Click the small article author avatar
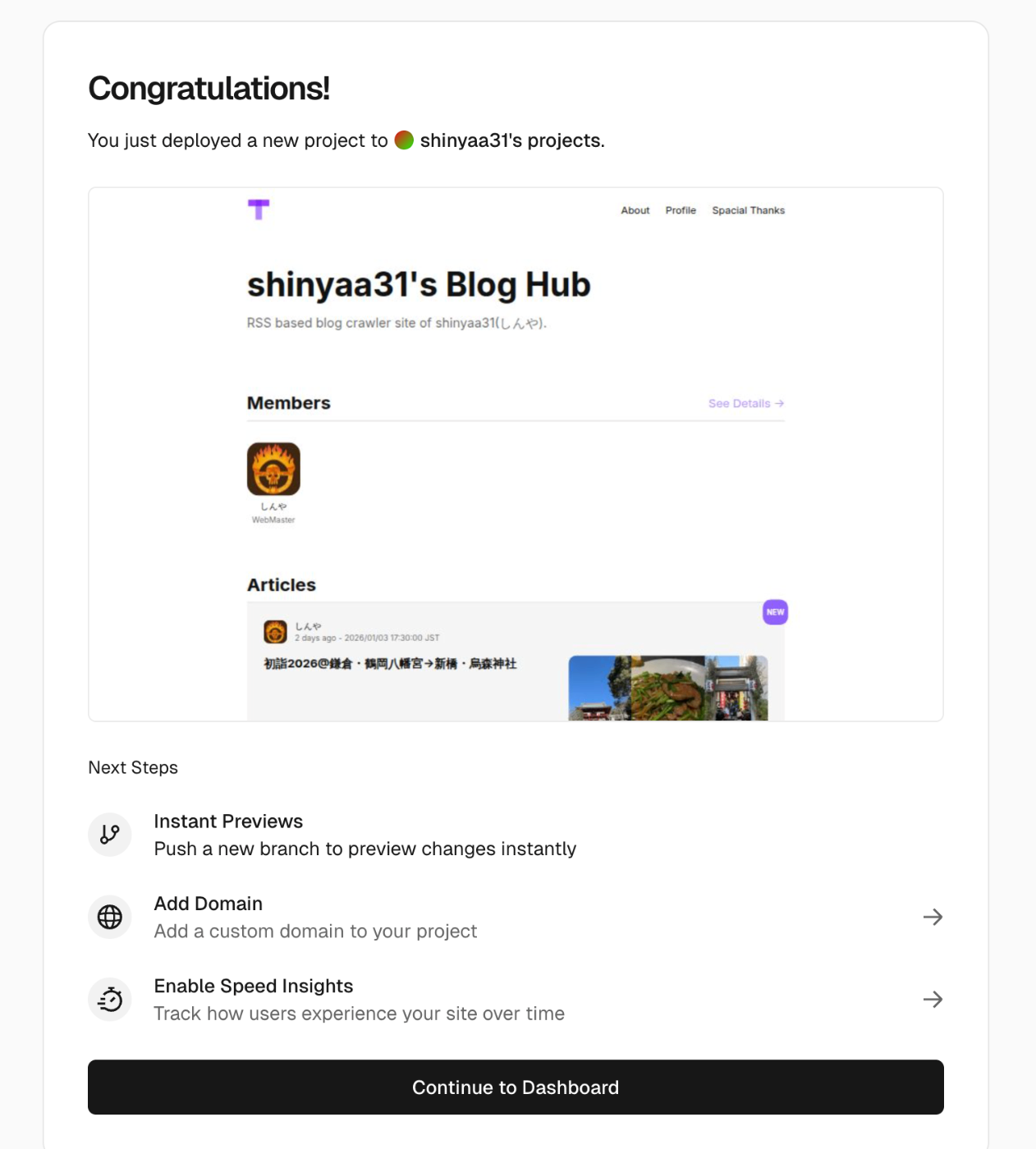The height and width of the screenshot is (1149, 1036). coord(275,632)
